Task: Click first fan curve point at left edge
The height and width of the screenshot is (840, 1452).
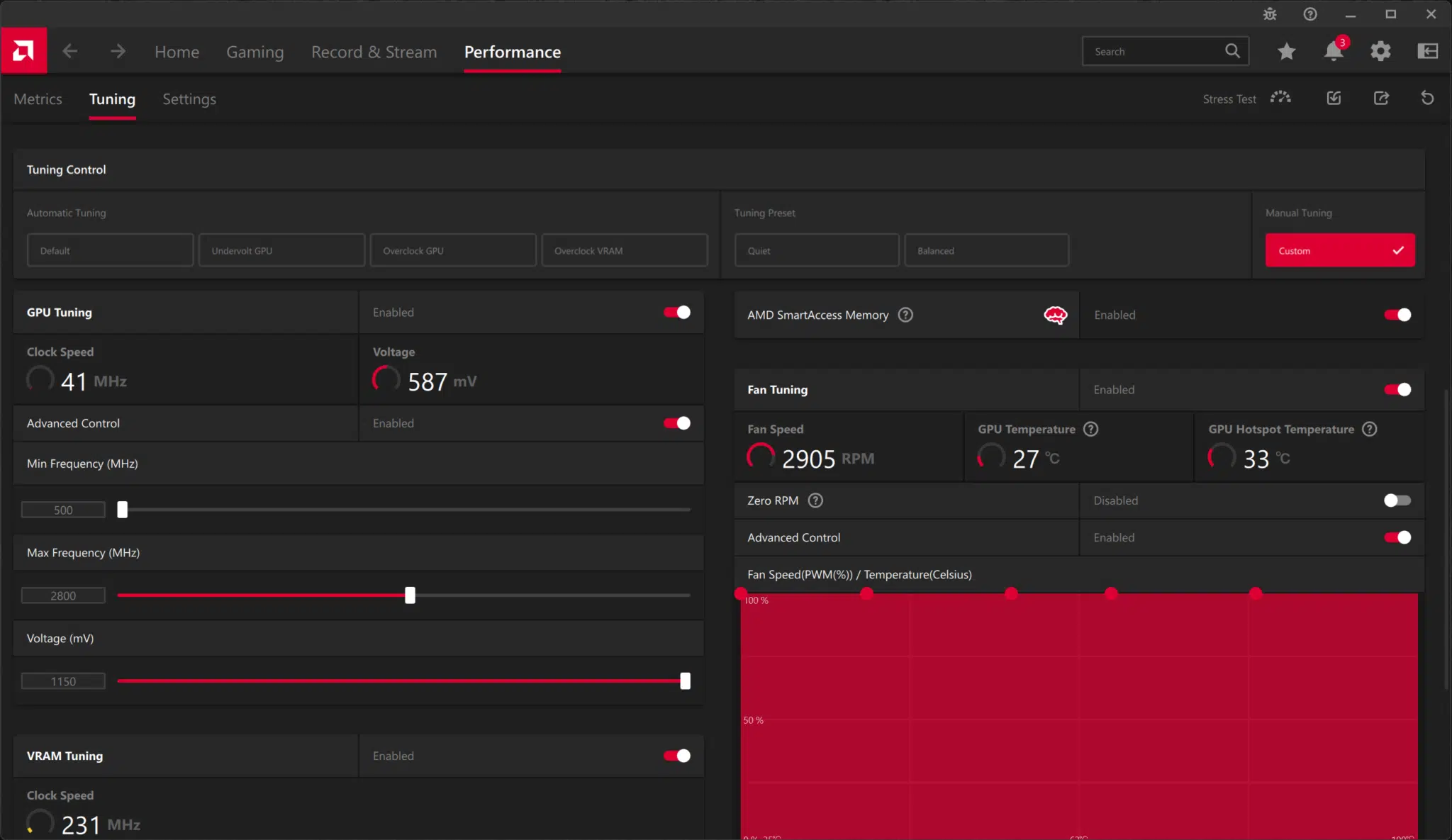Action: (741, 593)
